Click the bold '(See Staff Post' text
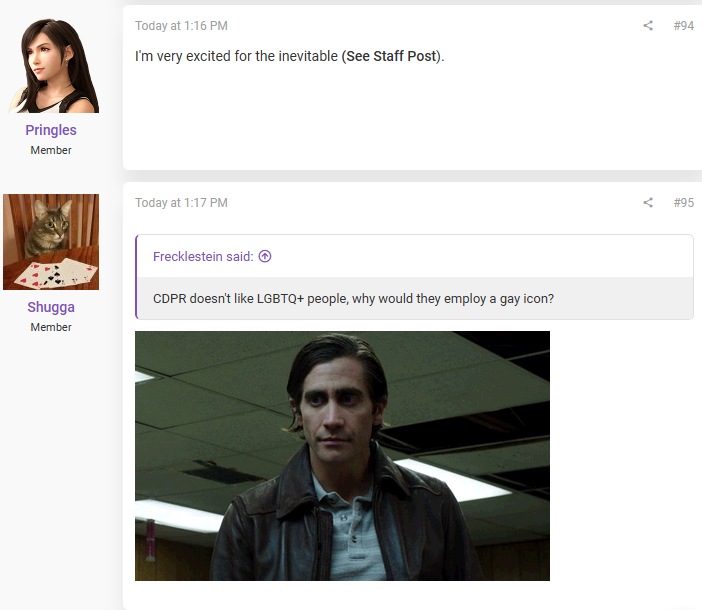 [389, 56]
